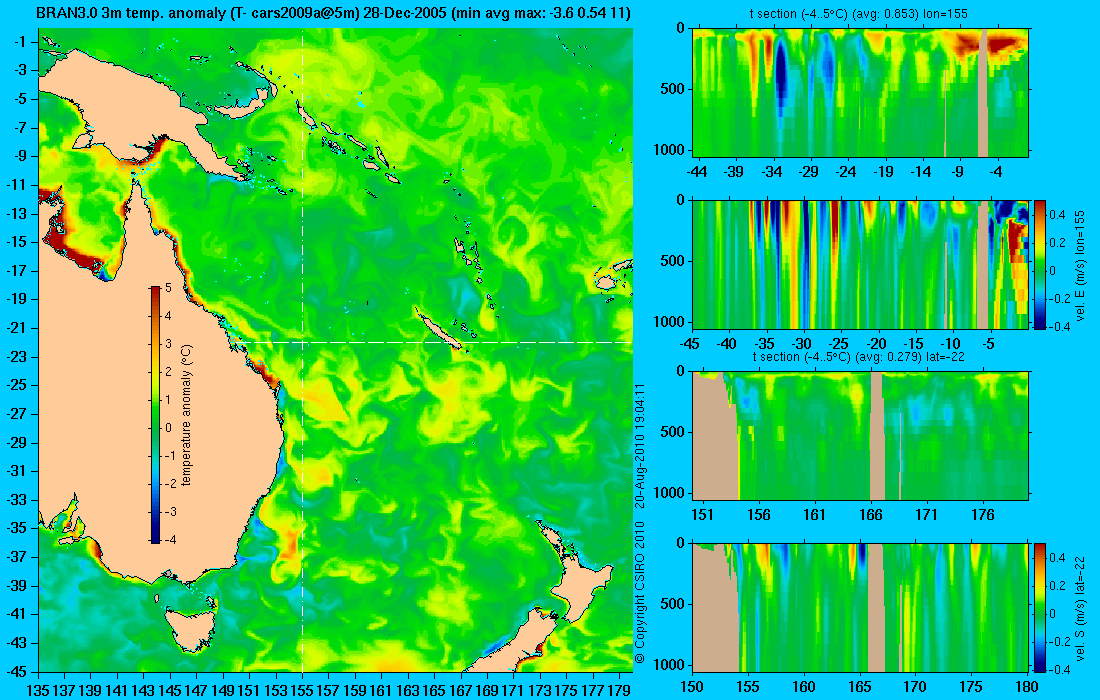
Task: Select the "-45" tick below the vel. E section
Action: coord(690,344)
